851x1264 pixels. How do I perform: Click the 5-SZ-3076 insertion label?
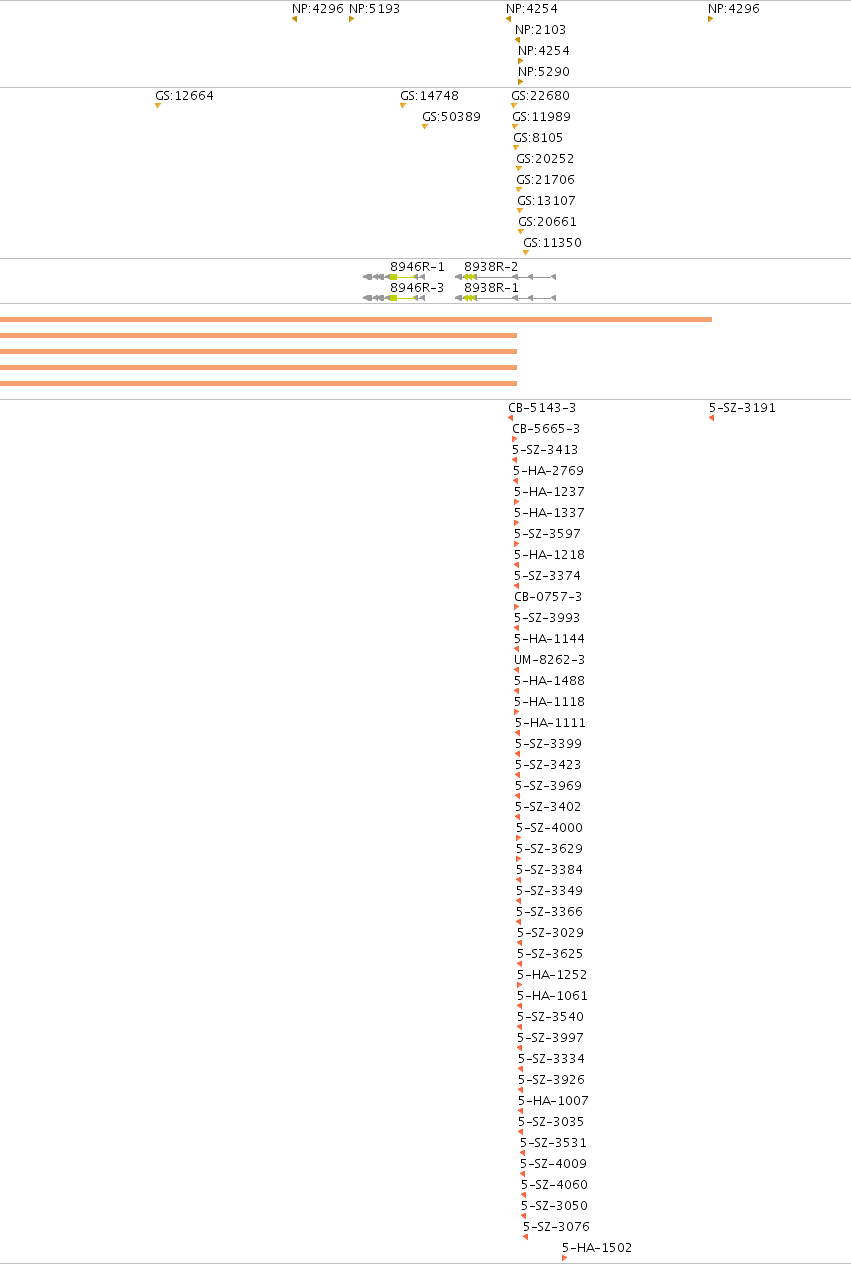pos(556,1228)
